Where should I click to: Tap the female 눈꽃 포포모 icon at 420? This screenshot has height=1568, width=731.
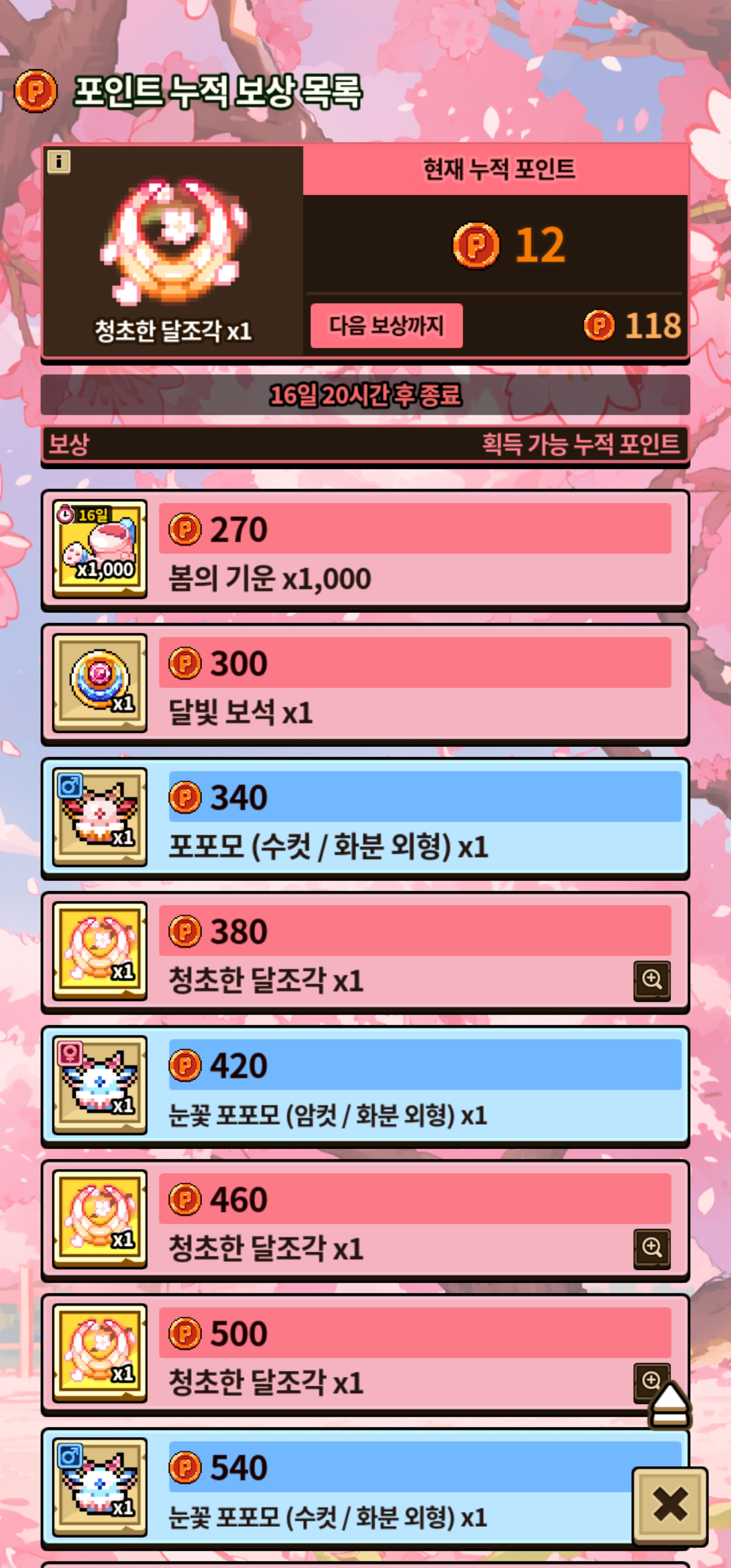coord(100,1085)
